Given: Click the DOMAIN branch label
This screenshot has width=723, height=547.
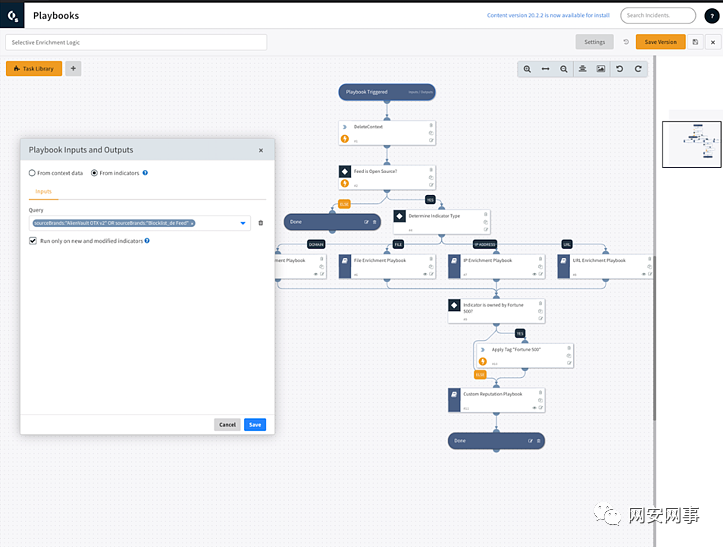Looking at the screenshot, I should point(316,244).
